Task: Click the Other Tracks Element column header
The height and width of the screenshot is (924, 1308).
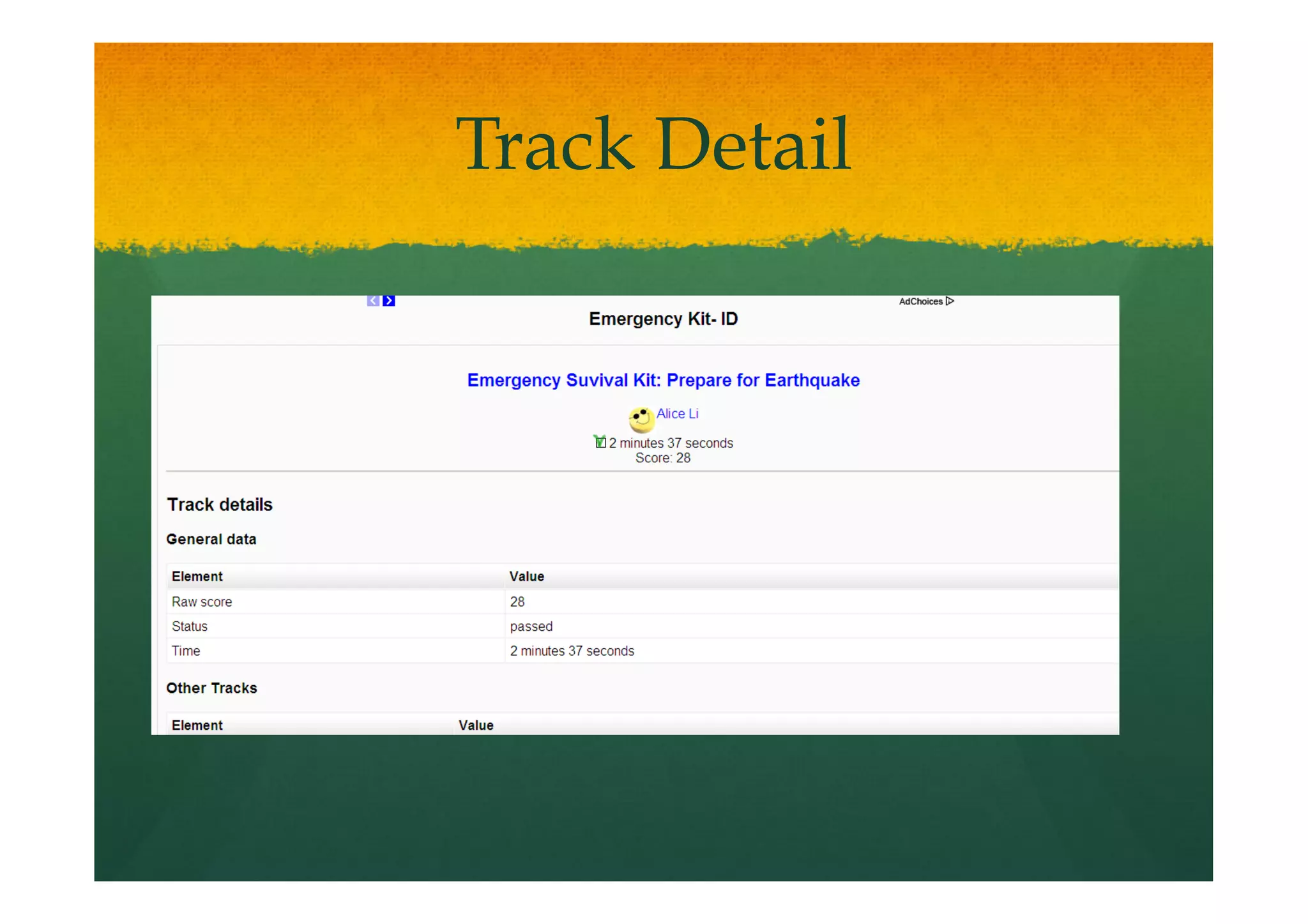Action: (197, 725)
